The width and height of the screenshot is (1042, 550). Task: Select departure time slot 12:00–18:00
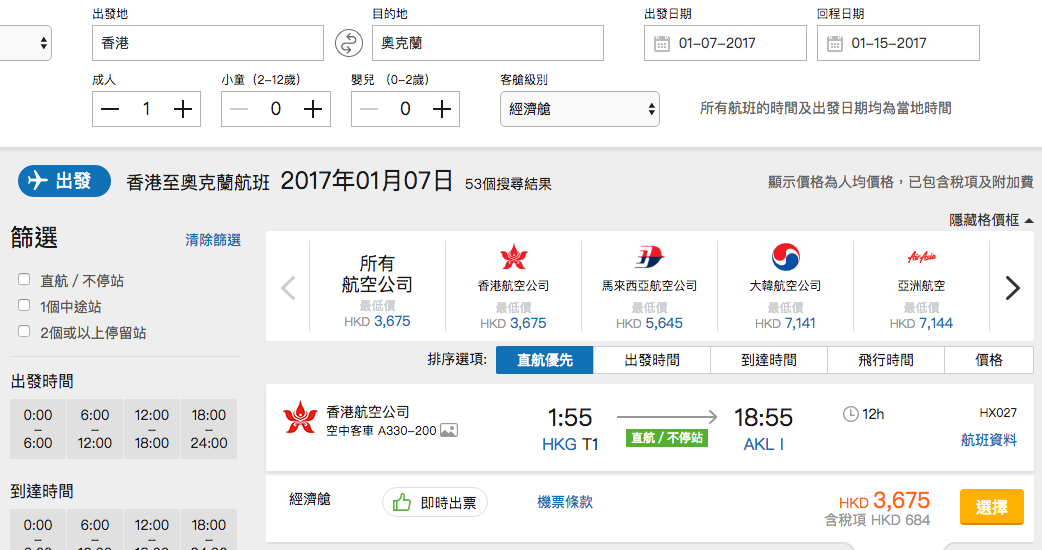(152, 429)
